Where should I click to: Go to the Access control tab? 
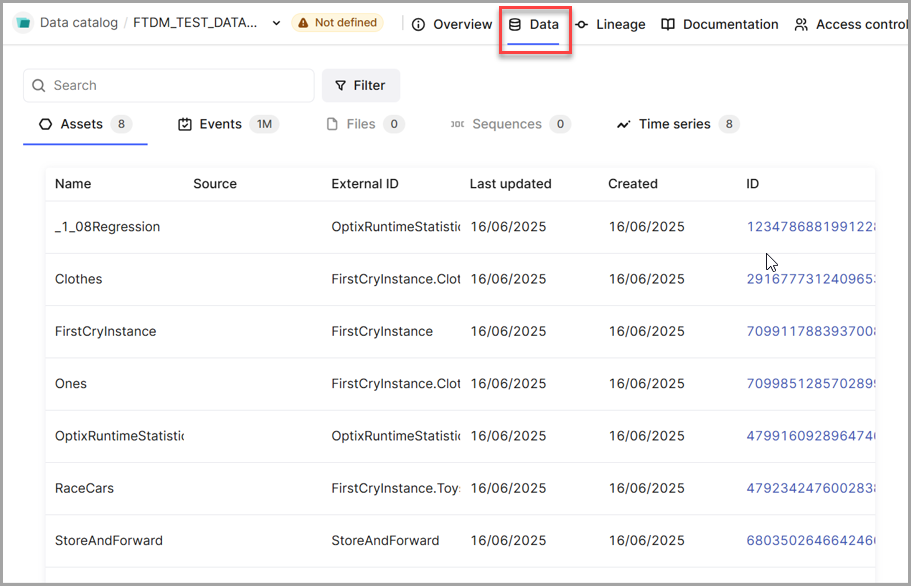point(851,24)
